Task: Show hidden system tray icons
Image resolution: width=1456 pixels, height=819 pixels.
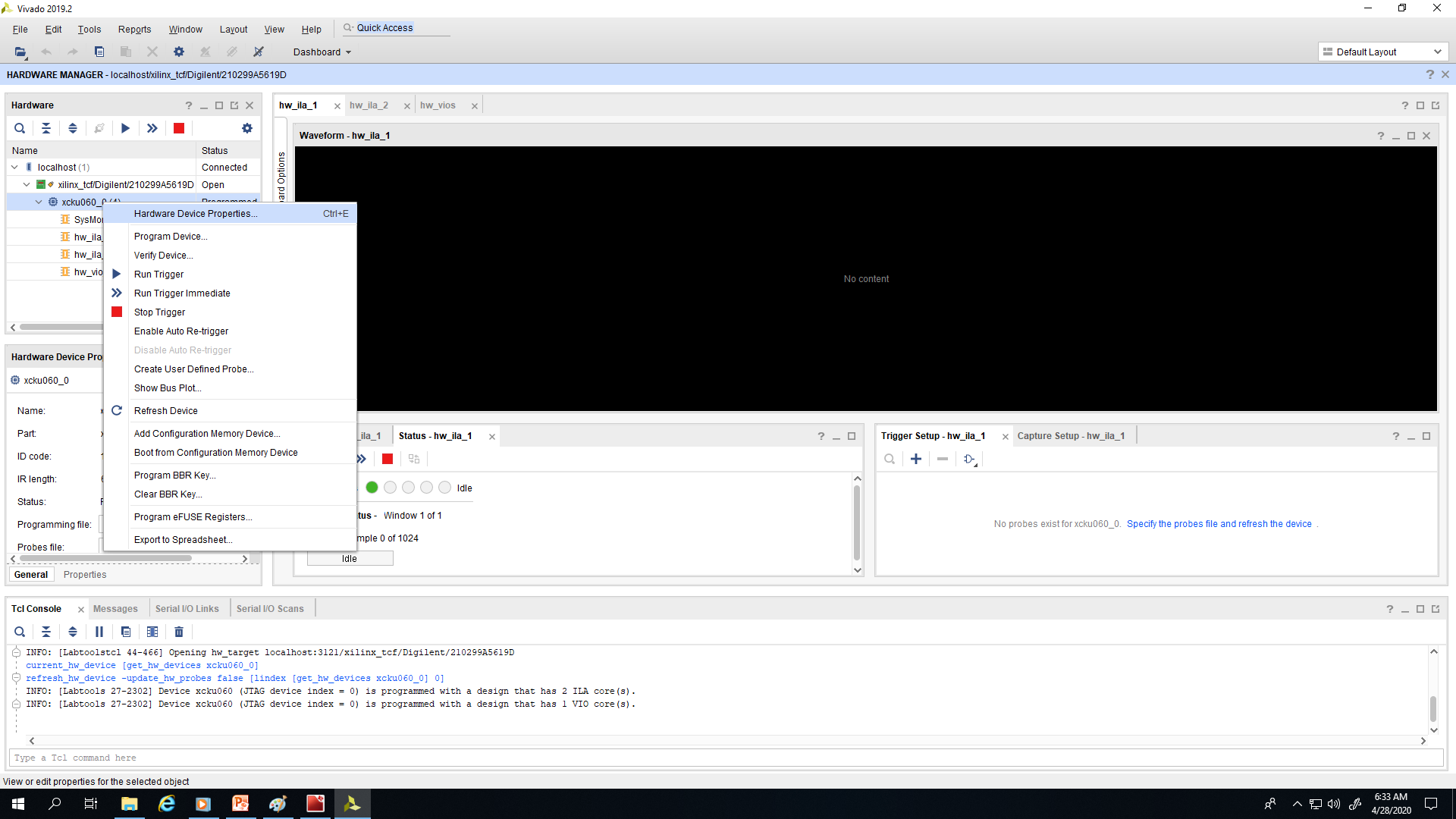Action: click(1297, 804)
